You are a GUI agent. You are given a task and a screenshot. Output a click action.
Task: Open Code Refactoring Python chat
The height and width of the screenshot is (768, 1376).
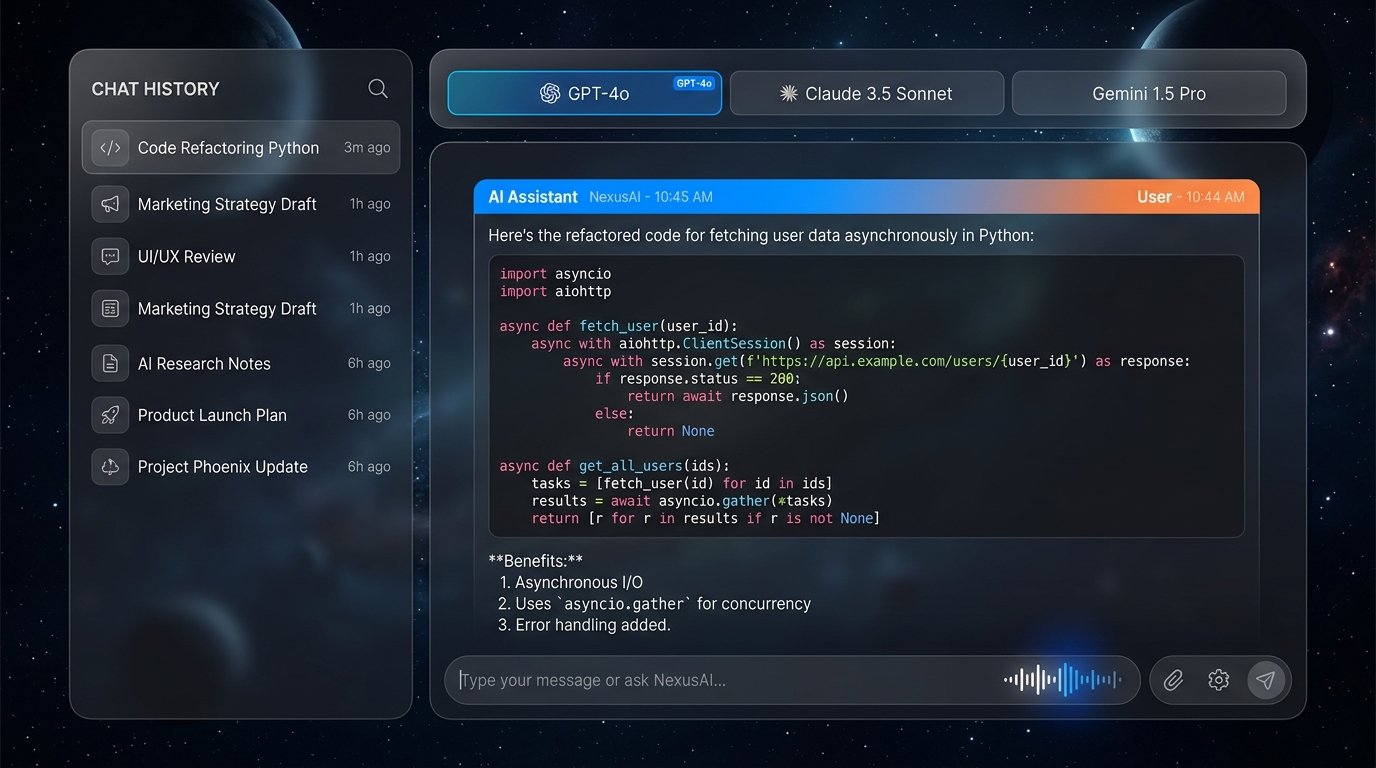click(241, 148)
